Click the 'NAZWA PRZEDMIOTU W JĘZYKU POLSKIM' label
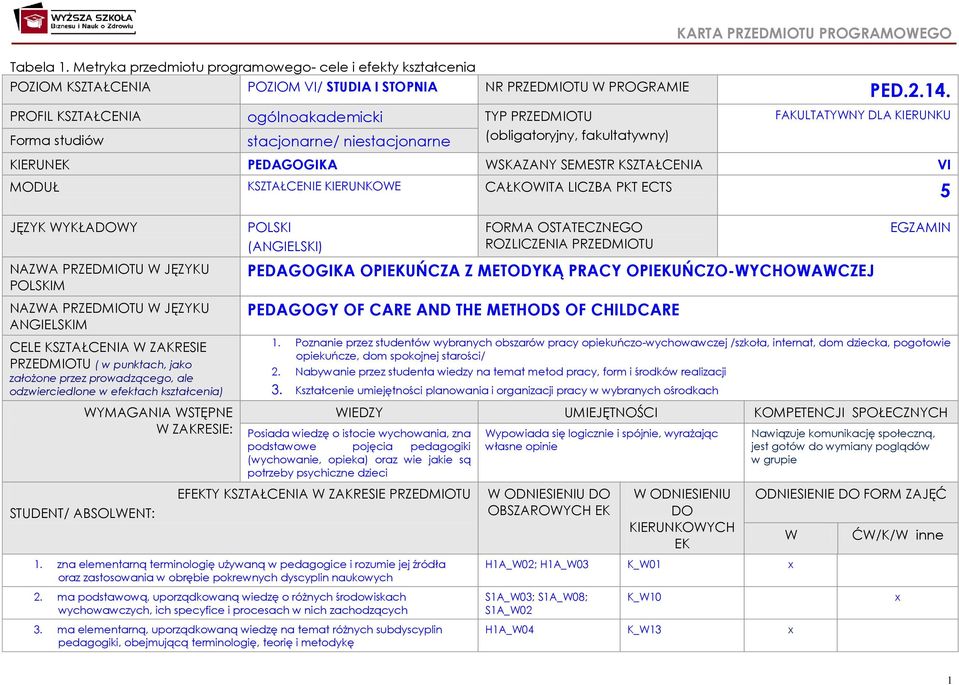959x685 pixels. point(109,277)
